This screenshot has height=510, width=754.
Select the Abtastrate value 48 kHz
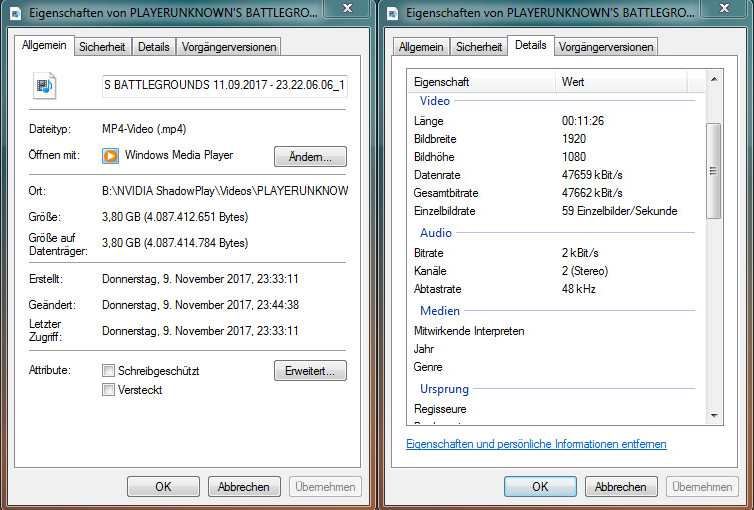[578, 289]
